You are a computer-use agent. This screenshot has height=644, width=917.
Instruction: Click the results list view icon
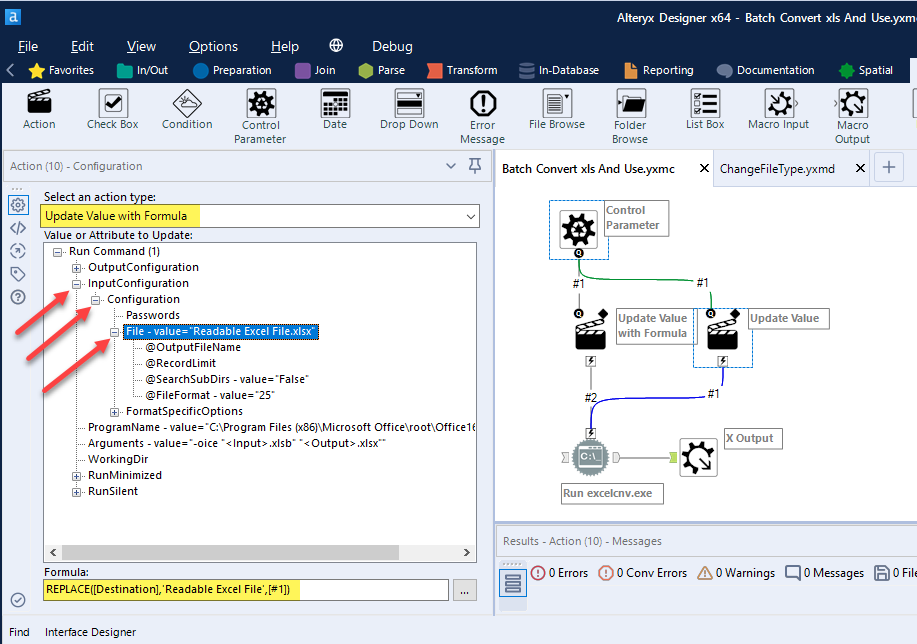tap(513, 583)
